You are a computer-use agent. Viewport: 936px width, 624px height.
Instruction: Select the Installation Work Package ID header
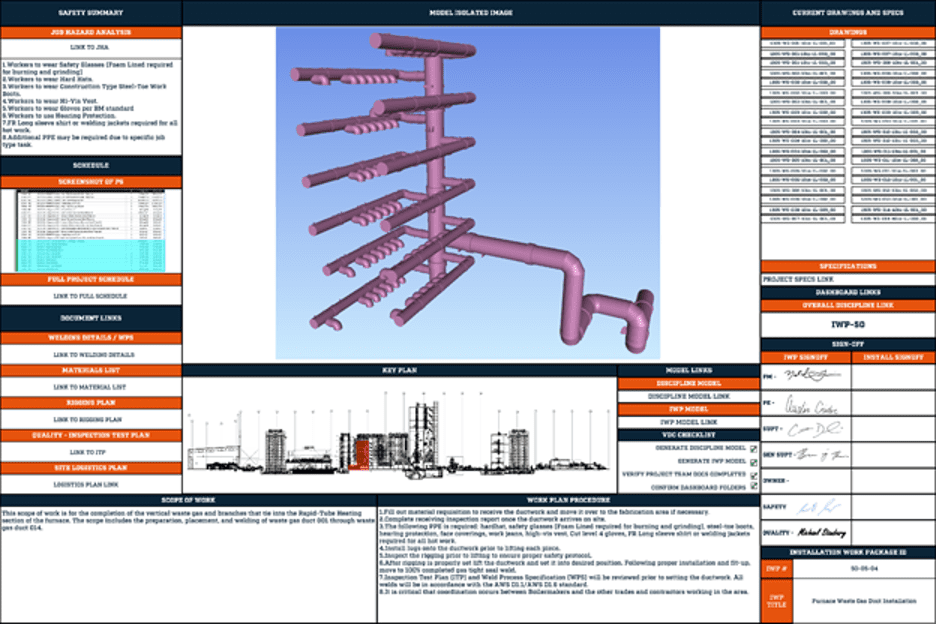pos(848,553)
